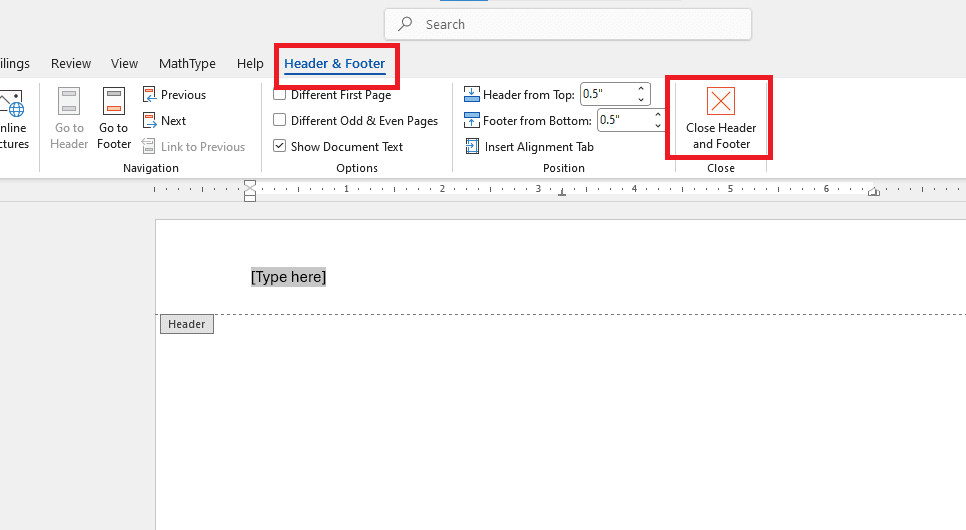Click the Header from Top value field
The height and width of the screenshot is (530, 966).
point(607,94)
